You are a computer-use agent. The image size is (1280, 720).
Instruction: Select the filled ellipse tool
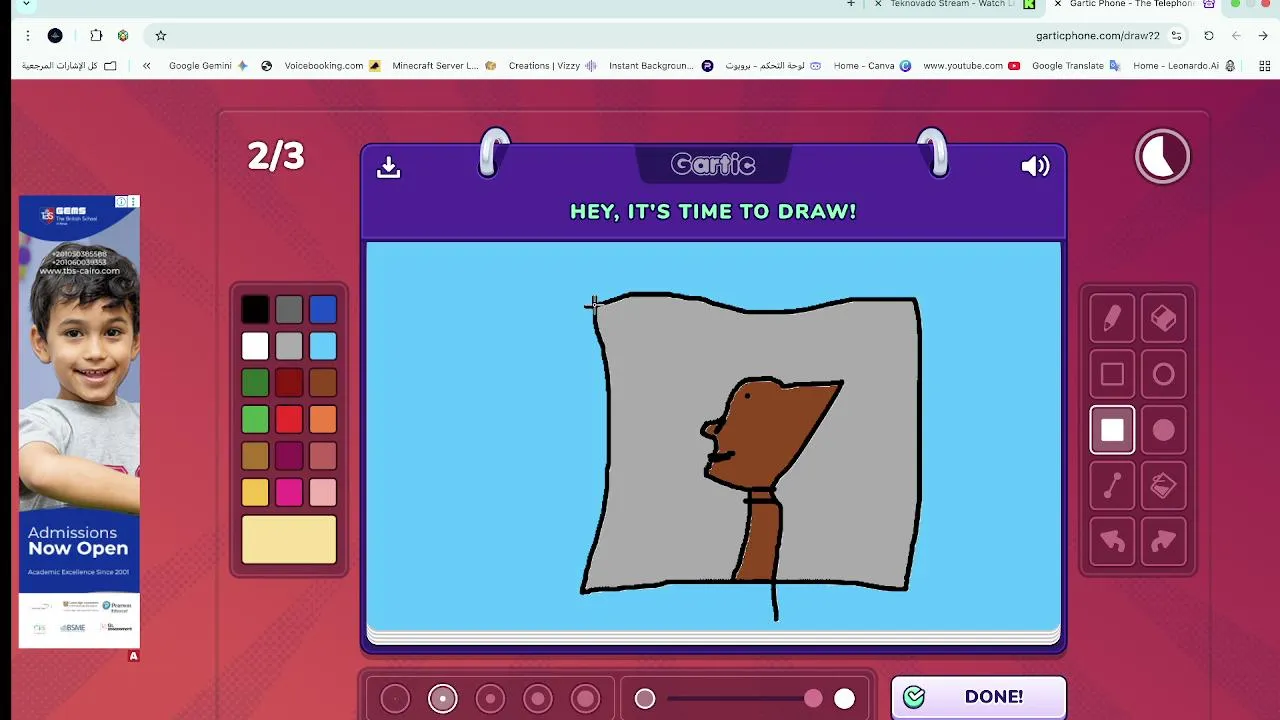tap(1163, 430)
